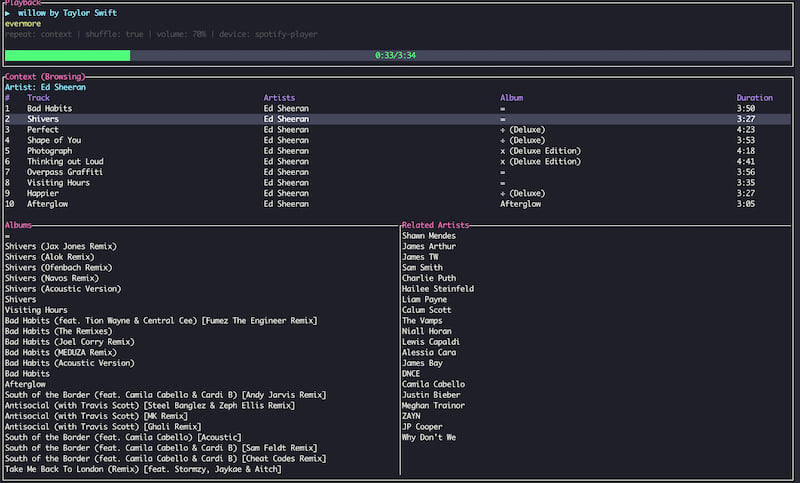Screen dimensions: 800x483
Task: Select 'Thinking out Loud' track
Action: coord(397,161)
